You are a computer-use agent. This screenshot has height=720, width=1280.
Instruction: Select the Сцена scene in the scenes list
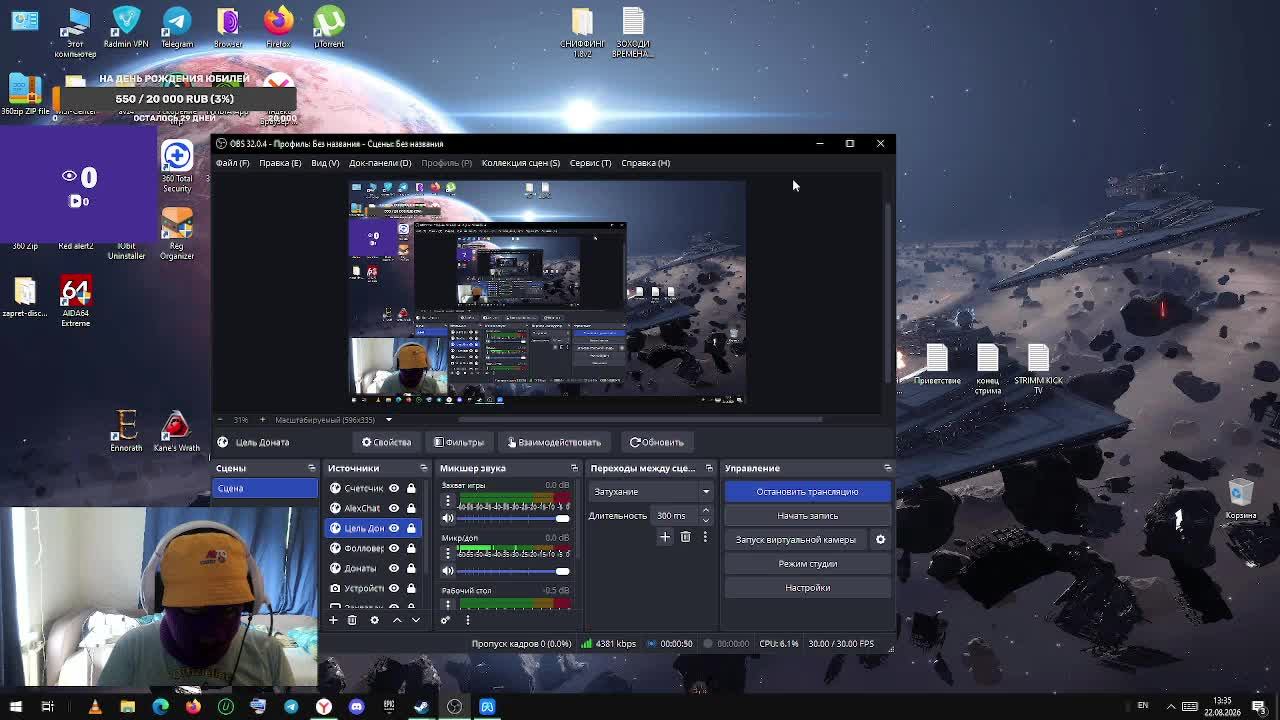[x=265, y=488]
